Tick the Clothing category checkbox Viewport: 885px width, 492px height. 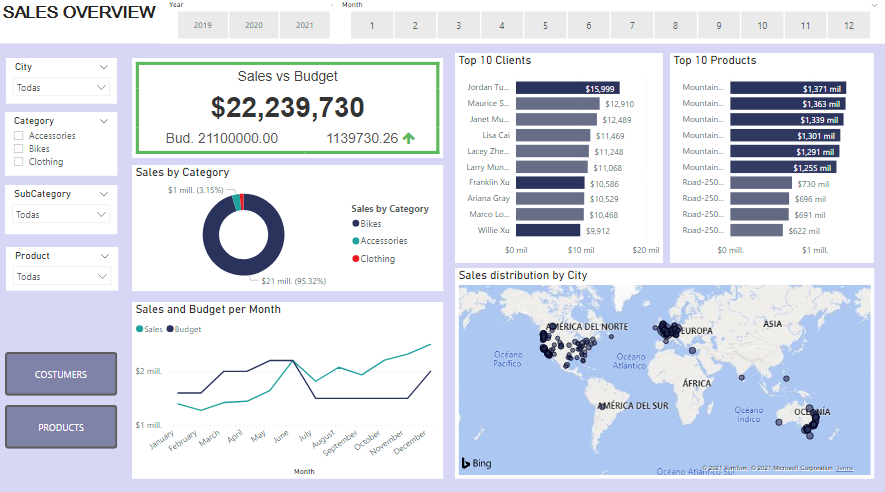point(19,162)
